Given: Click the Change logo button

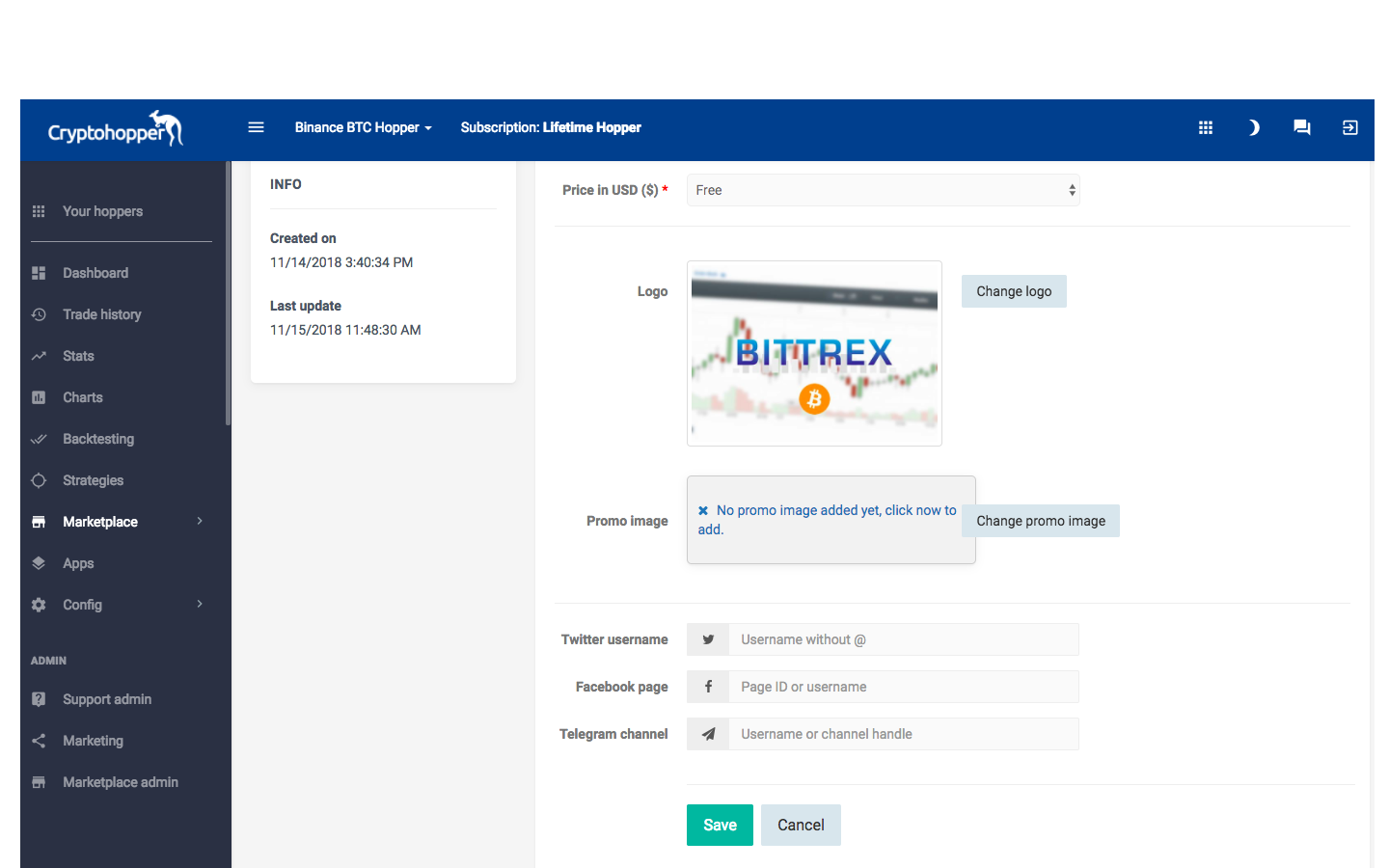Looking at the screenshot, I should point(1014,291).
